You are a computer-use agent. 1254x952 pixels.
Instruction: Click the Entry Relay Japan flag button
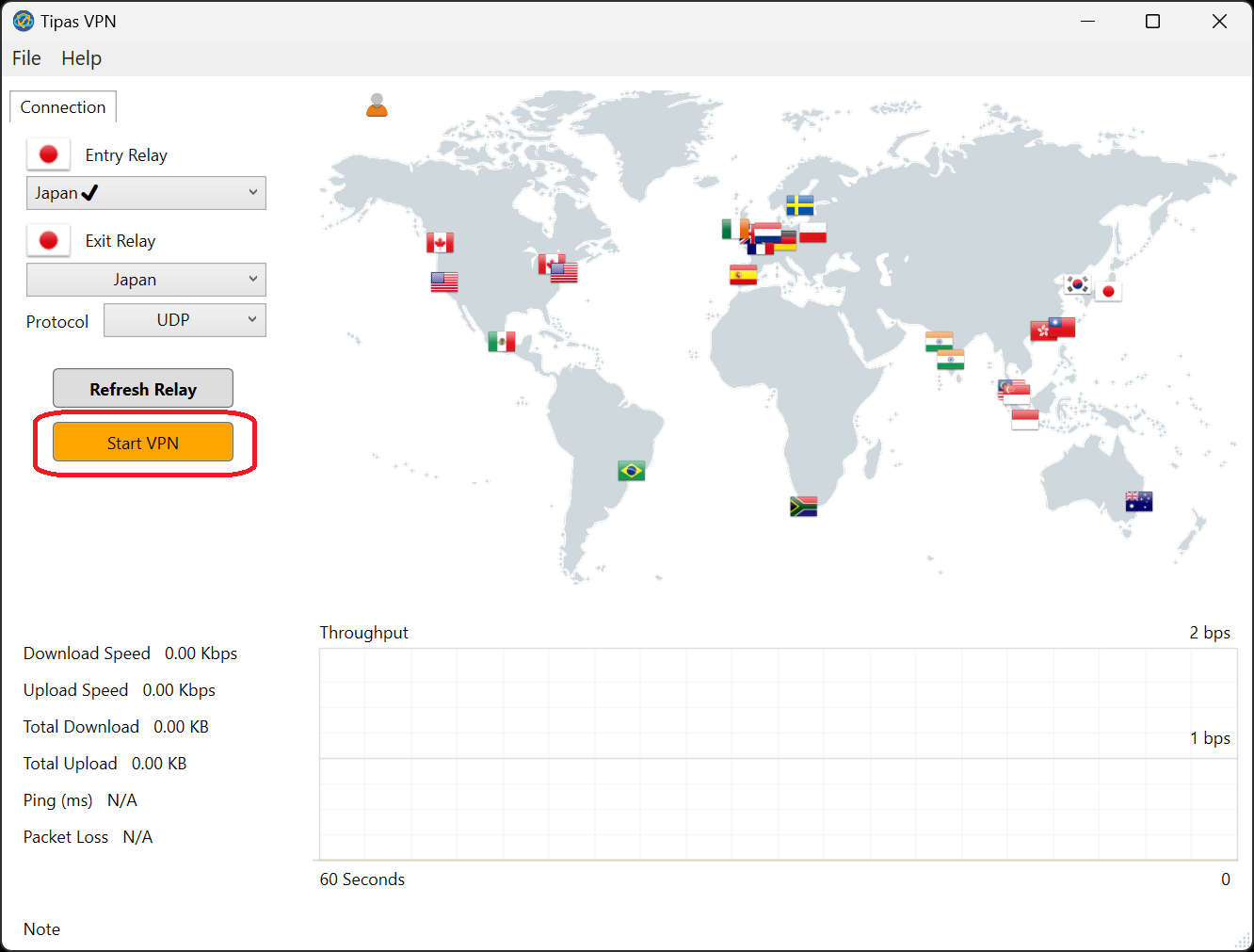pyautogui.click(x=48, y=154)
